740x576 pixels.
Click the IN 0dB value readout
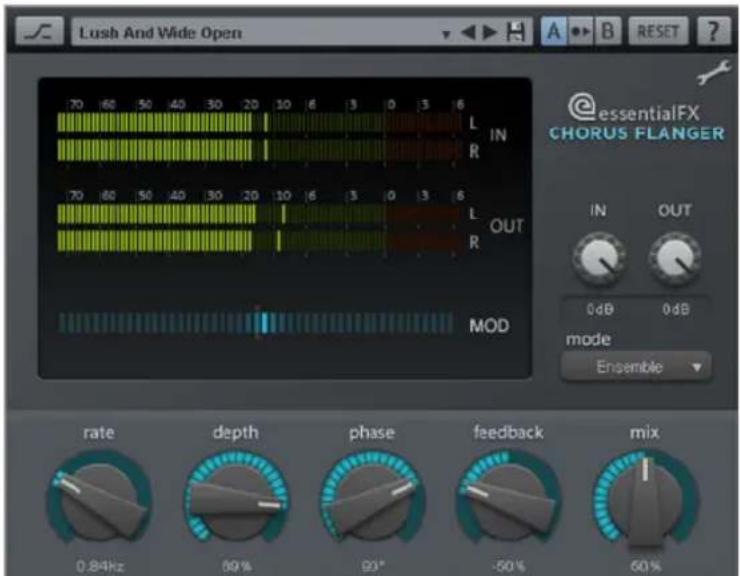coord(600,310)
